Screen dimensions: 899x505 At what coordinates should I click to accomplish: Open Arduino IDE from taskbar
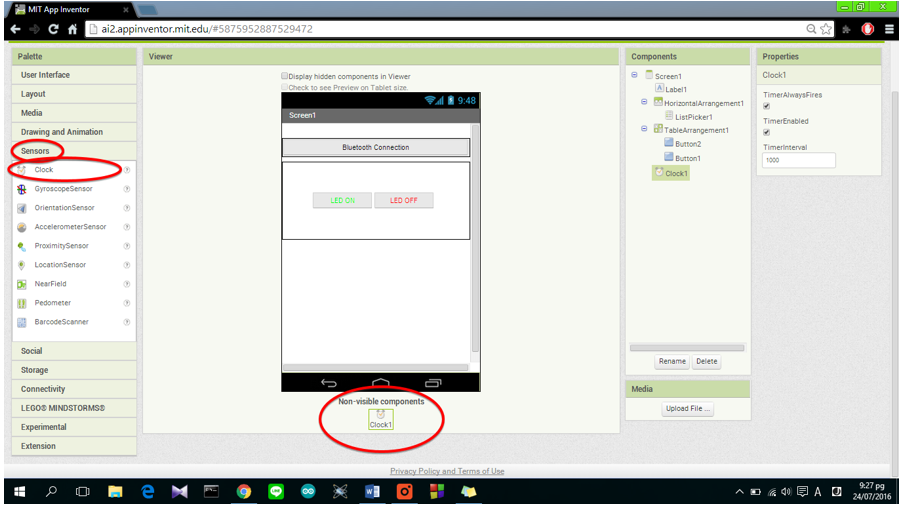pyautogui.click(x=308, y=491)
